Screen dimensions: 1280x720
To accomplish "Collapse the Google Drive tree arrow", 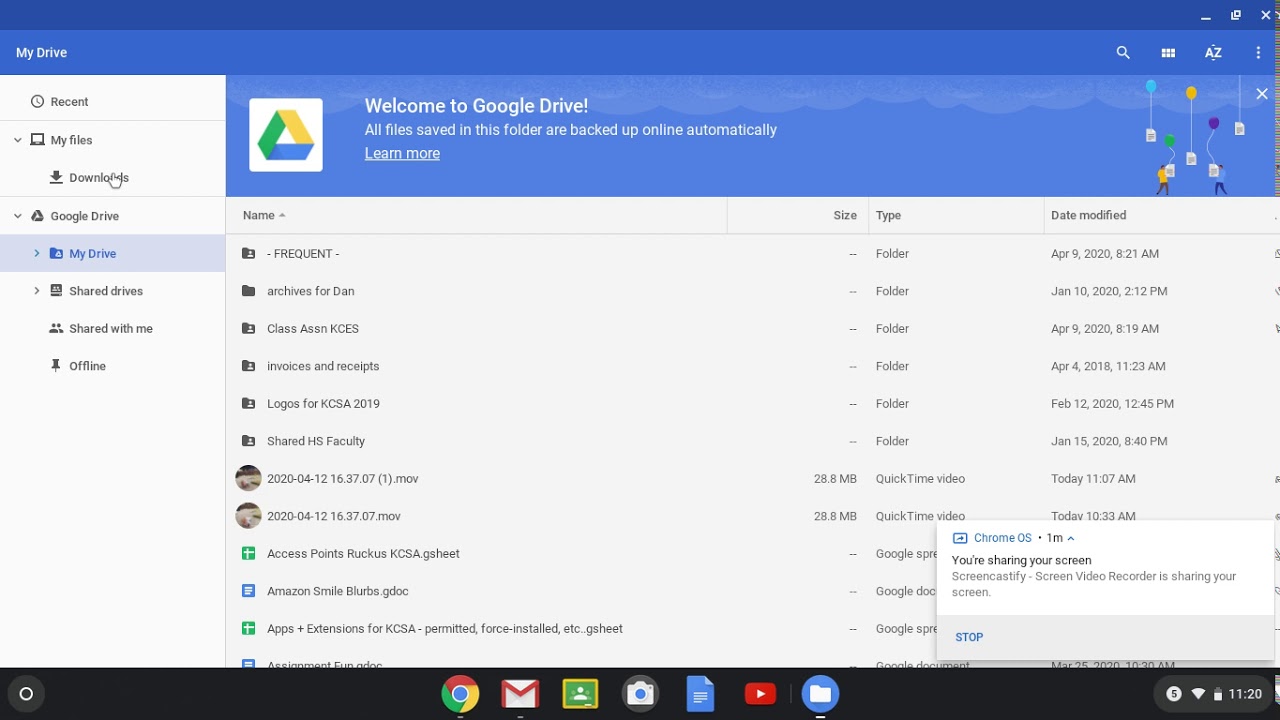I will (x=17, y=216).
